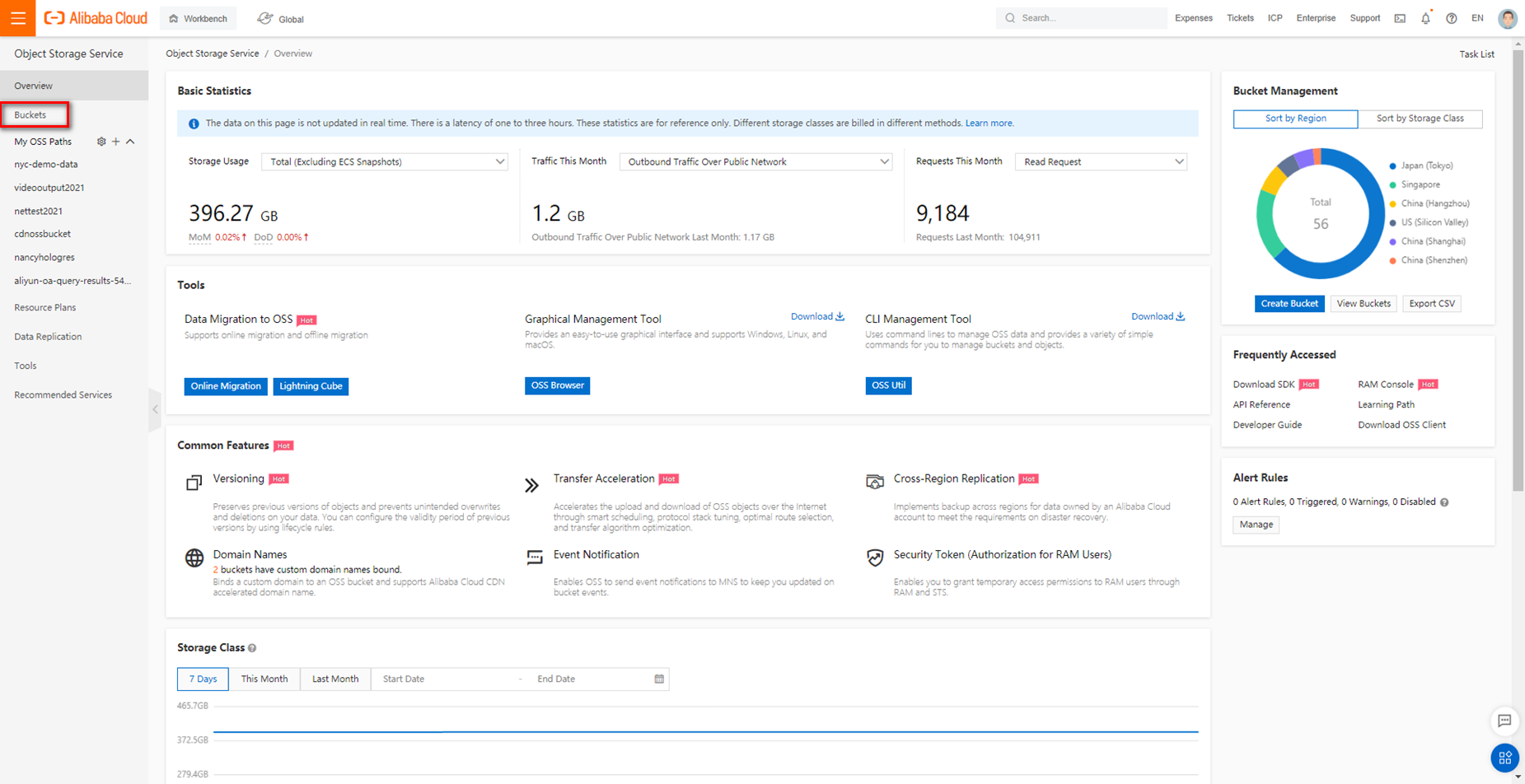Viewport: 1525px width, 784px height.
Task: Click the Storage Class help icon
Action: [252, 648]
